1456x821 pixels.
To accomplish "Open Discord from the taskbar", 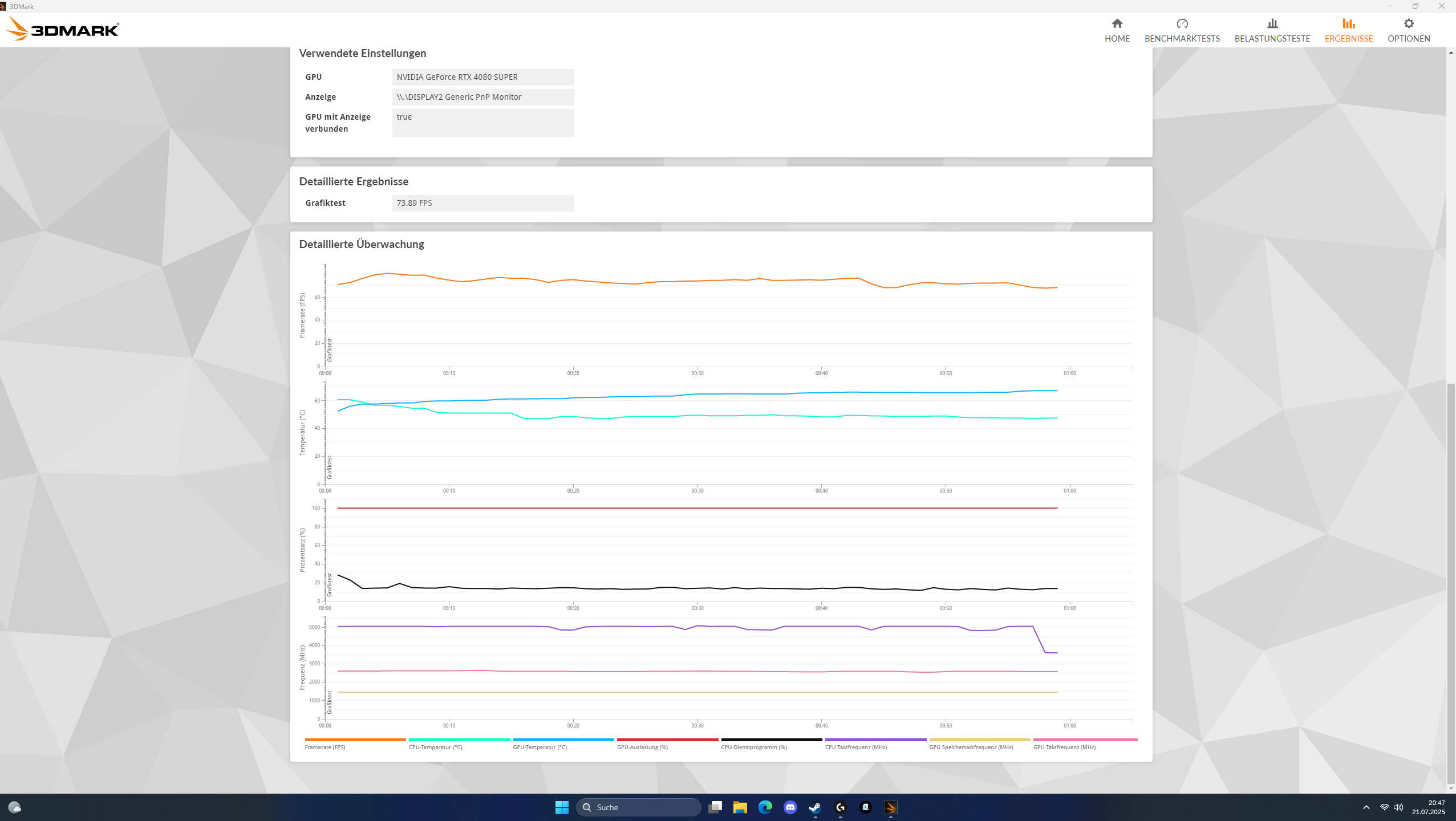I will (790, 807).
